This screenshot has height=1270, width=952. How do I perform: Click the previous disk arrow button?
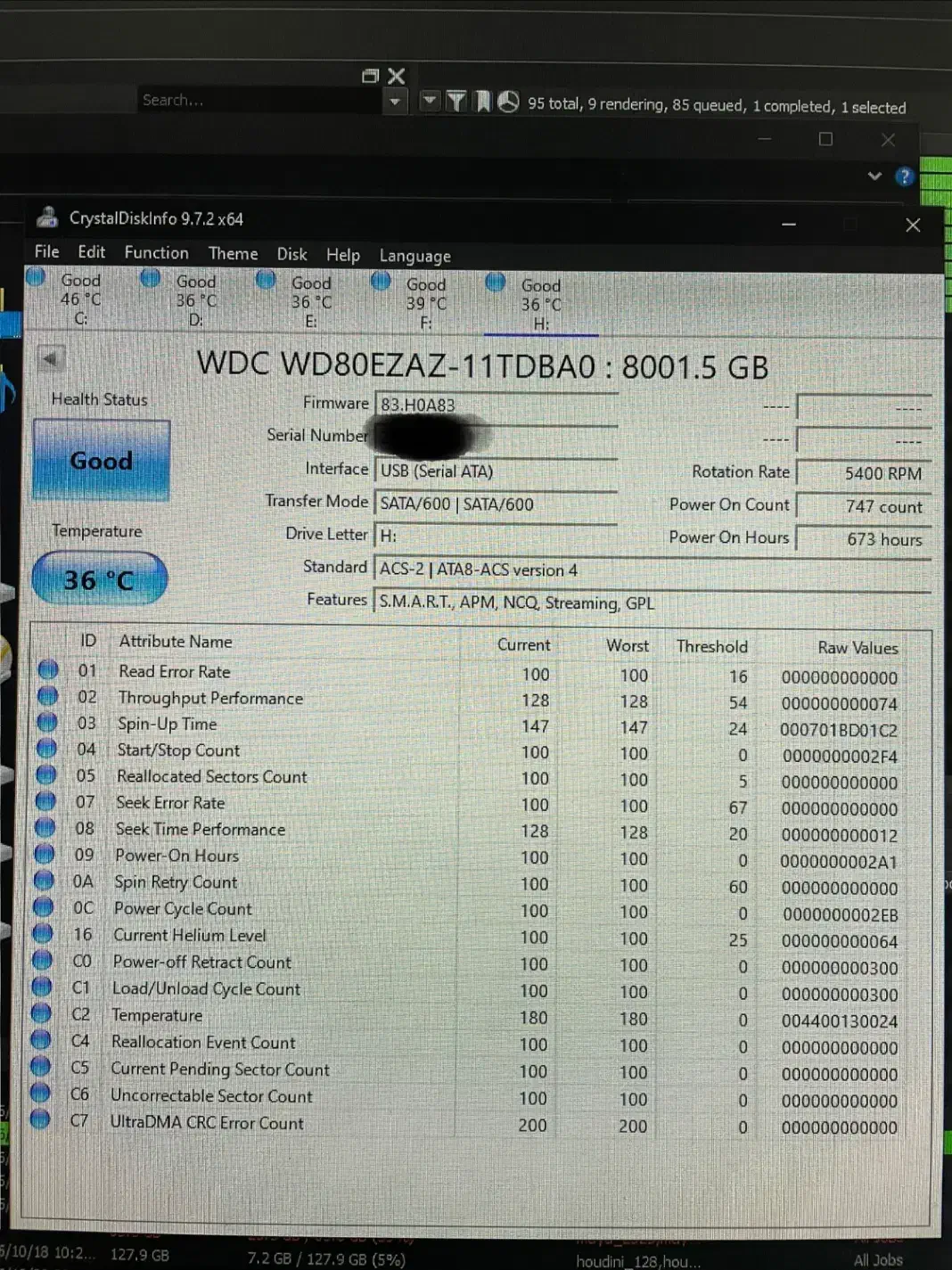tap(50, 359)
